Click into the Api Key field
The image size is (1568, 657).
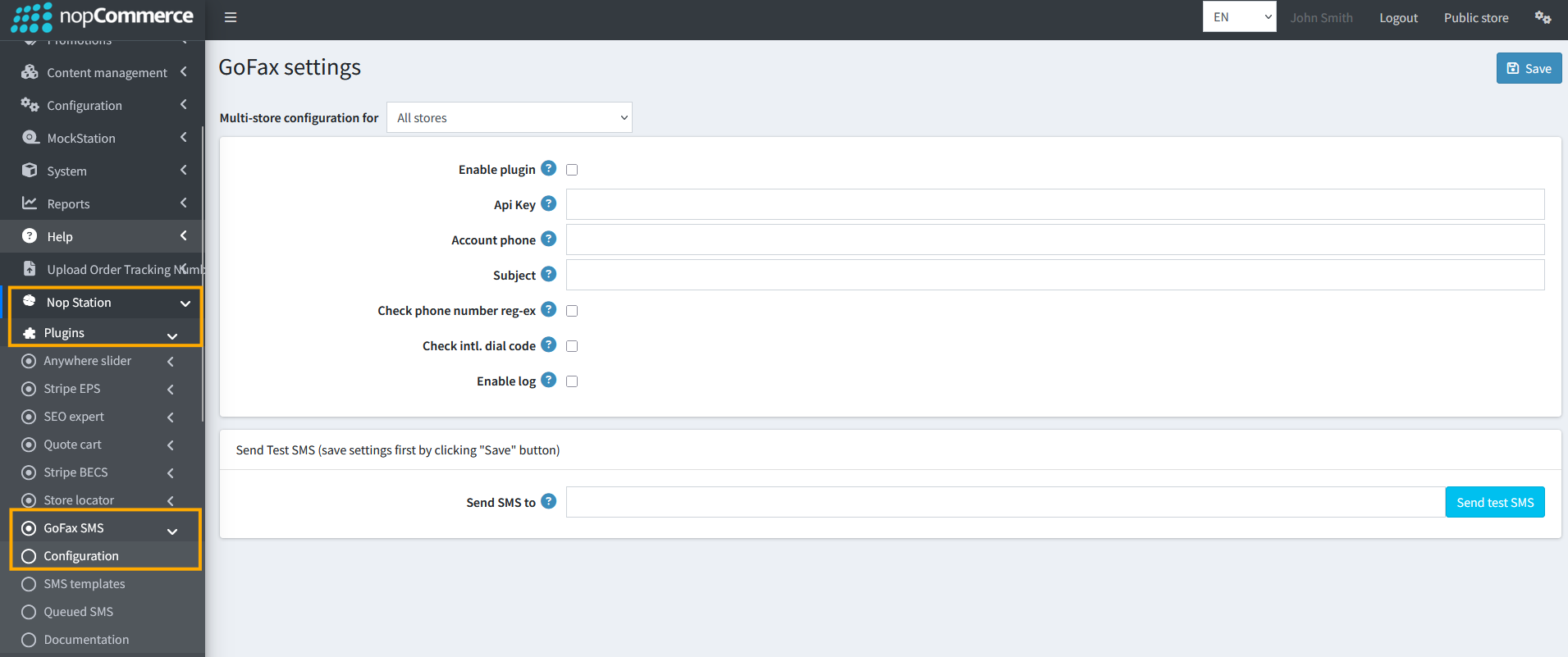1055,204
